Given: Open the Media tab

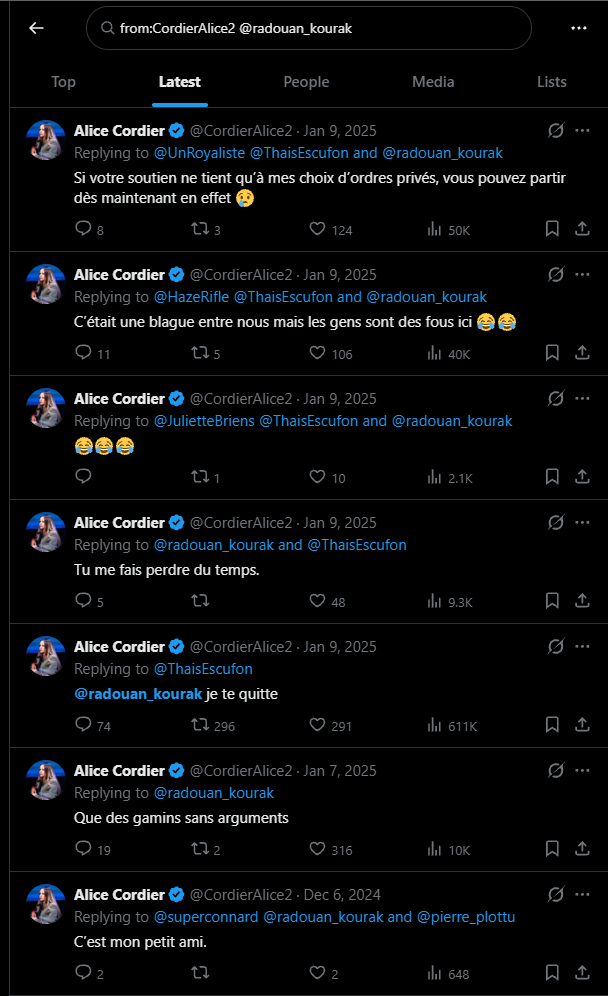Looking at the screenshot, I should 433,82.
